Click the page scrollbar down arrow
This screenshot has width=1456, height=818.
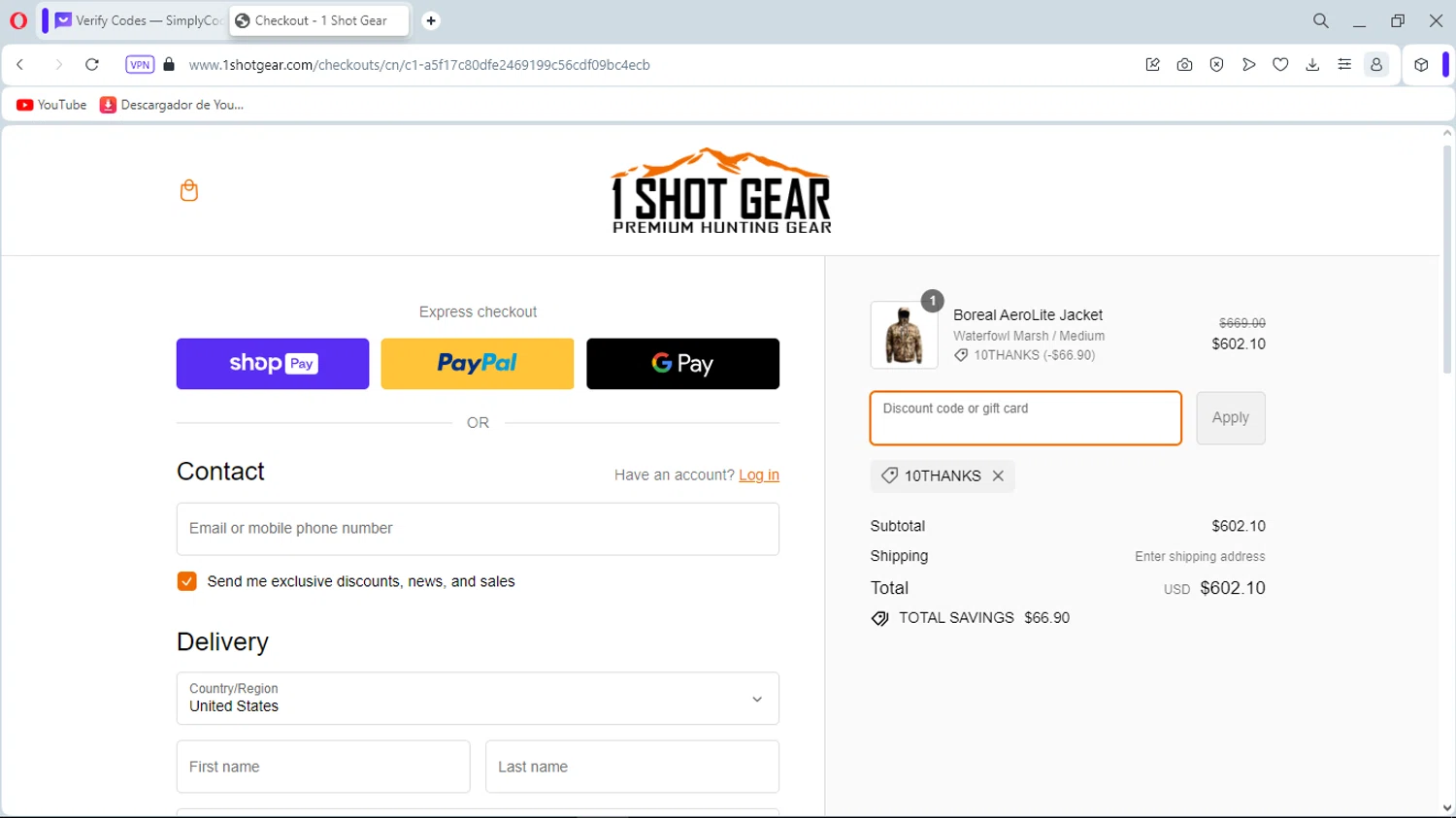click(x=1447, y=808)
